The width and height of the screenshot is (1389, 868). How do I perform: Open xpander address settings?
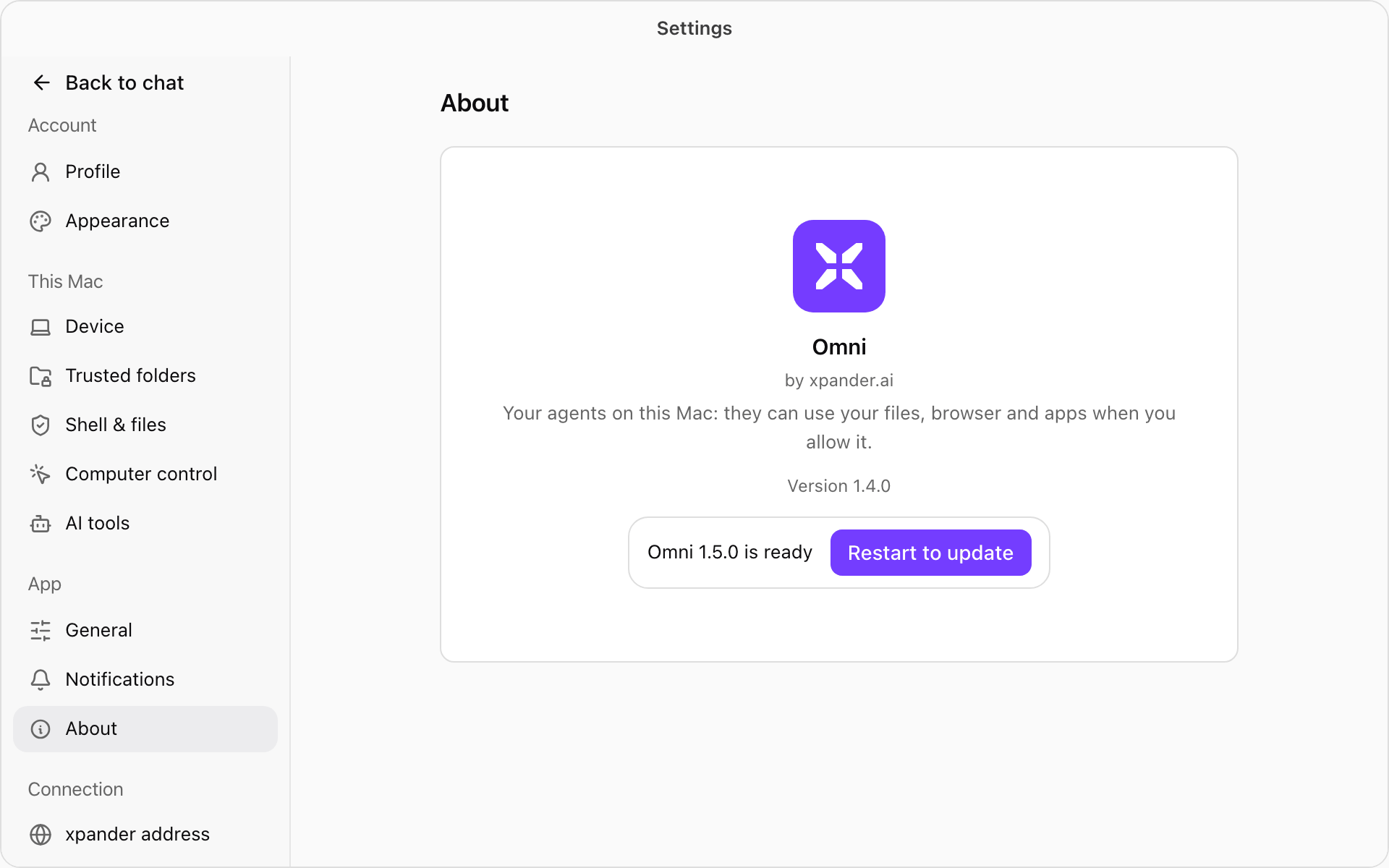145,835
